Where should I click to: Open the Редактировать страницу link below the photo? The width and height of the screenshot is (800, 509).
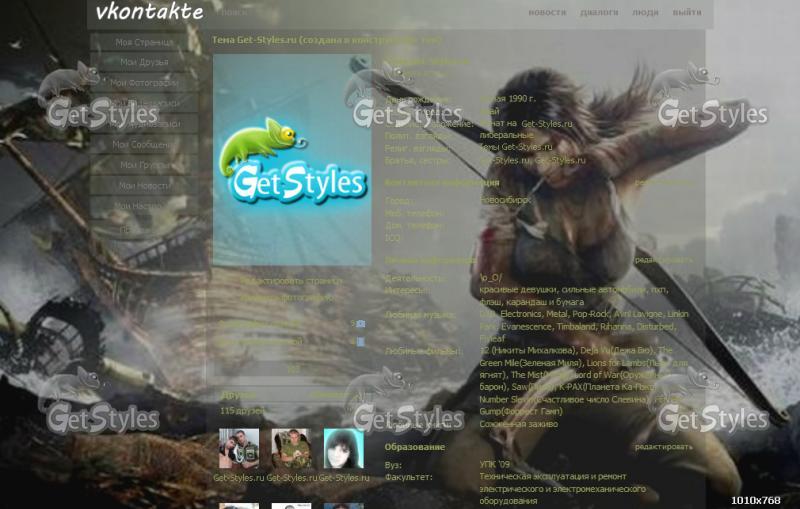coord(291,281)
